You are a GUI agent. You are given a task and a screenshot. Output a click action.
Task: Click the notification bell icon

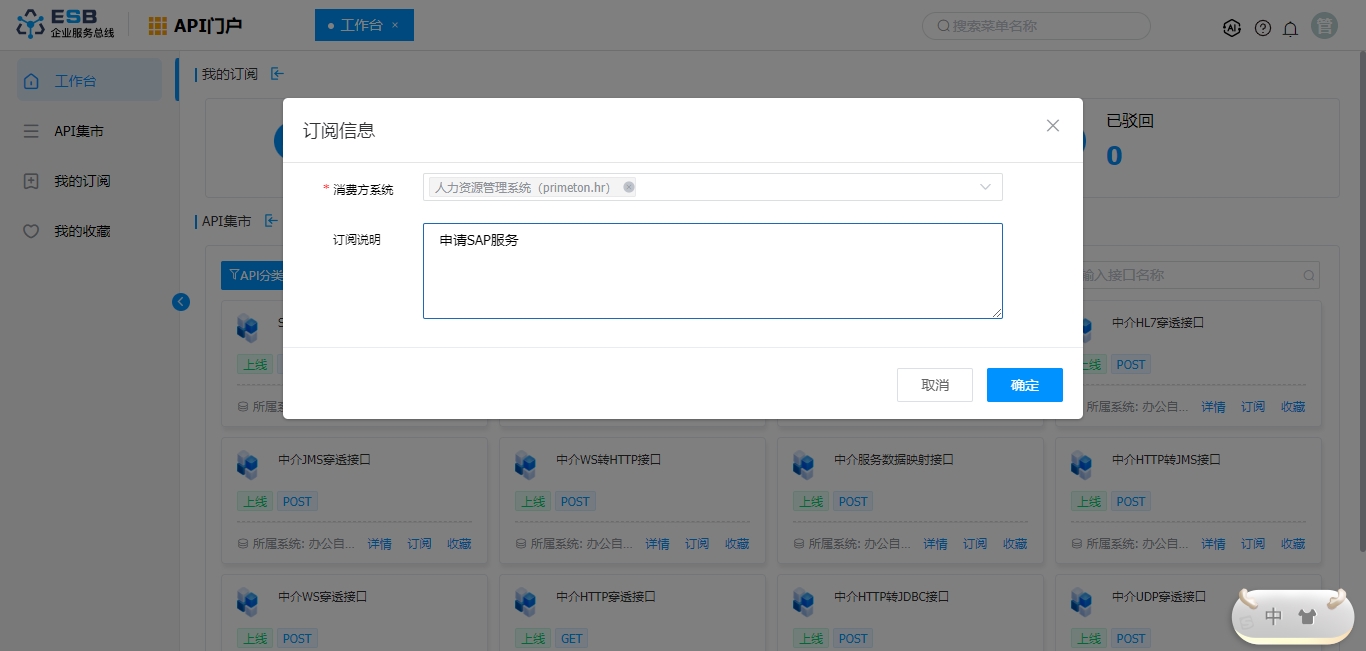(x=1290, y=28)
